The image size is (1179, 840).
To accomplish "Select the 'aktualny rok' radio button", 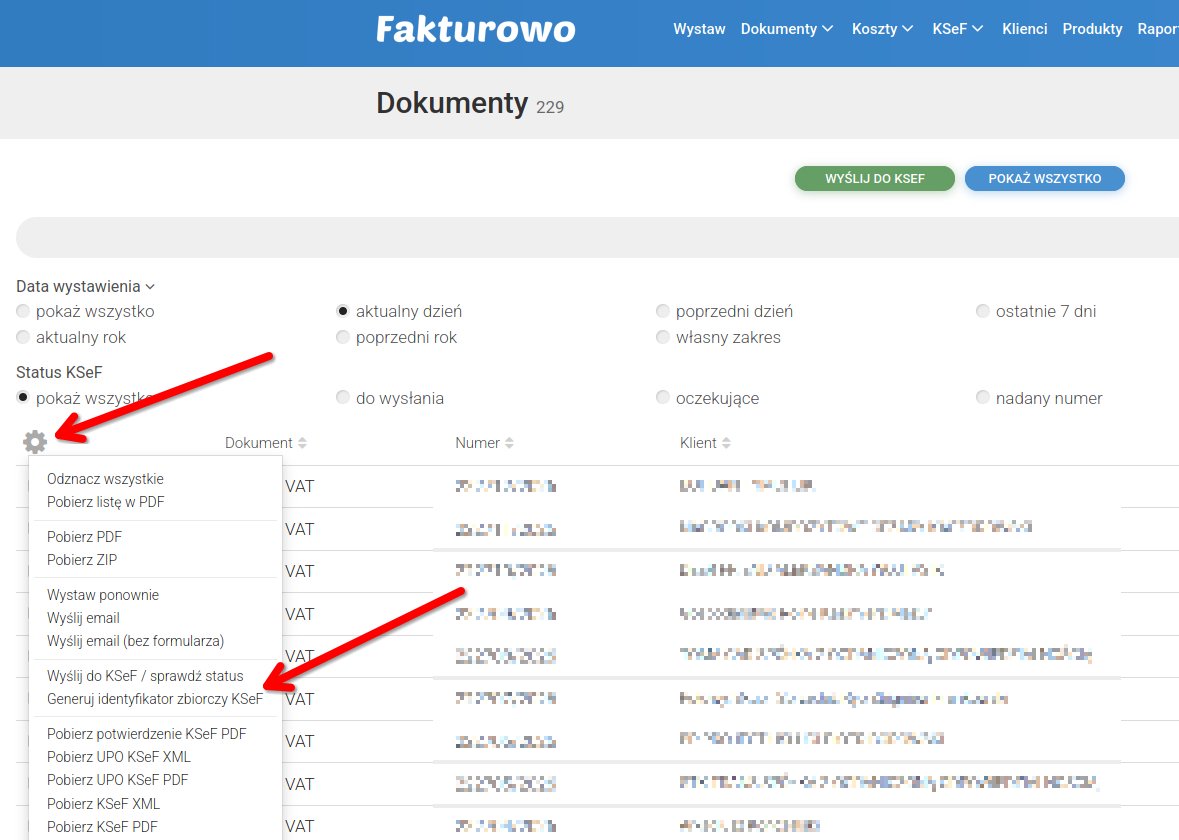I will [x=23, y=337].
